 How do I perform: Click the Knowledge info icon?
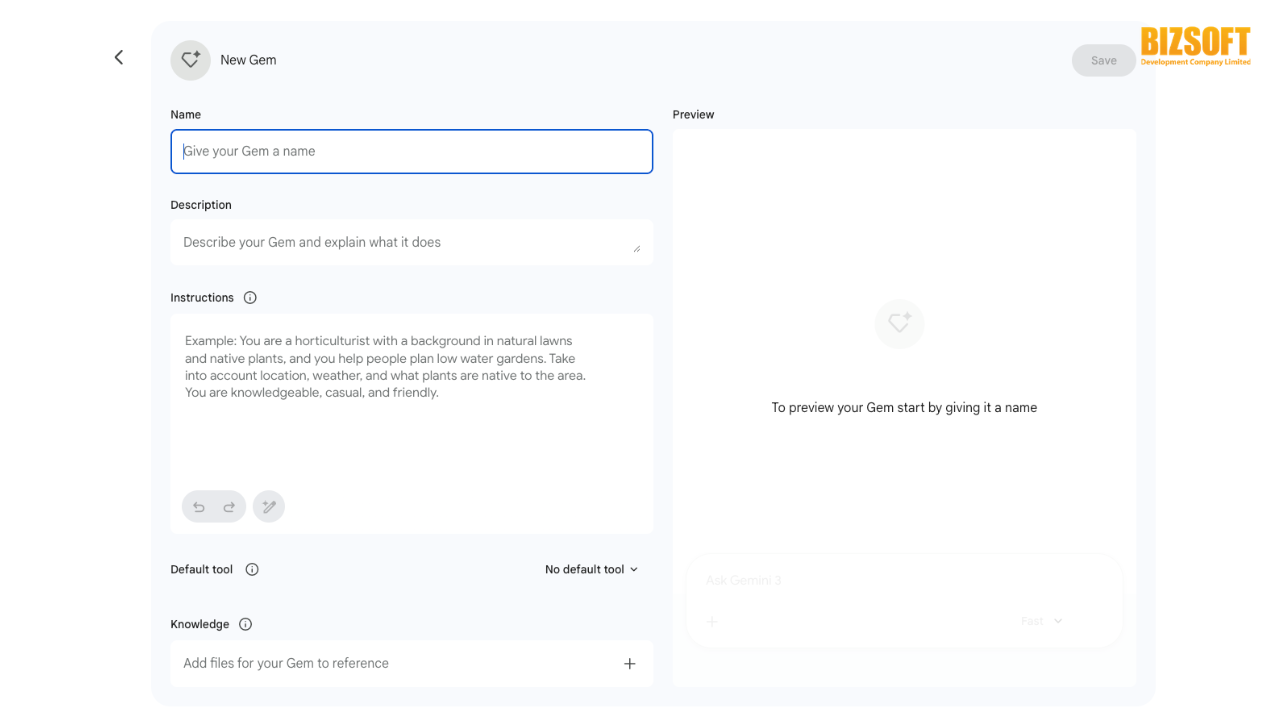point(246,625)
